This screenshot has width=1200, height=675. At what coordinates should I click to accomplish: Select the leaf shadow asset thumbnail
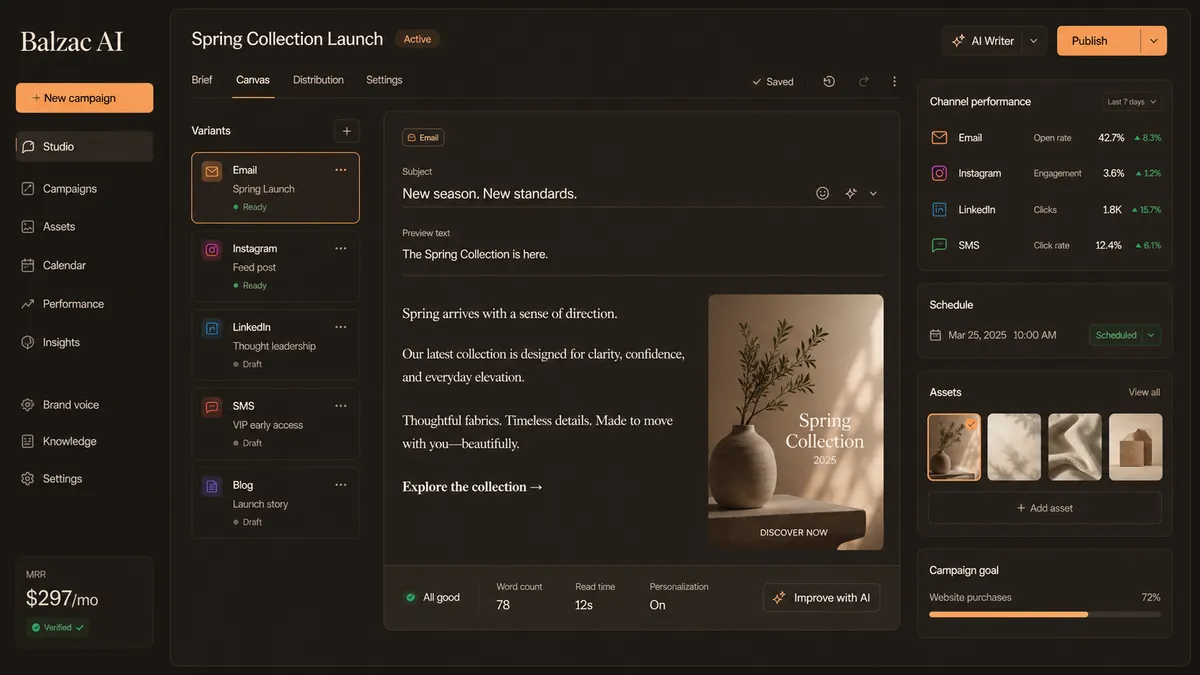tap(1014, 447)
